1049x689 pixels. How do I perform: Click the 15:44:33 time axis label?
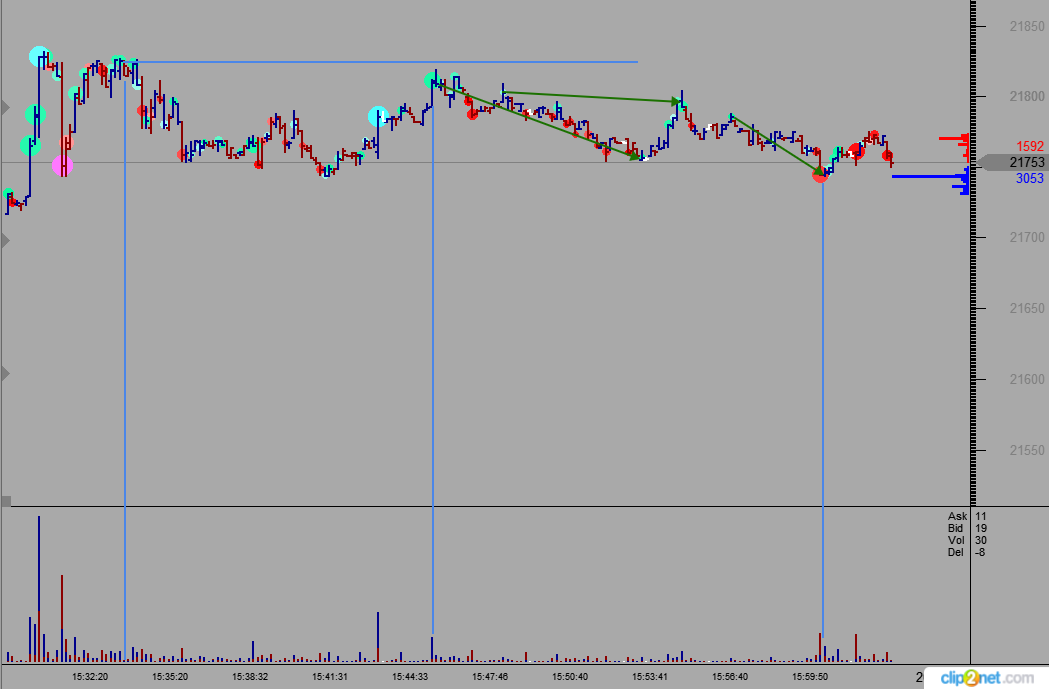click(410, 677)
